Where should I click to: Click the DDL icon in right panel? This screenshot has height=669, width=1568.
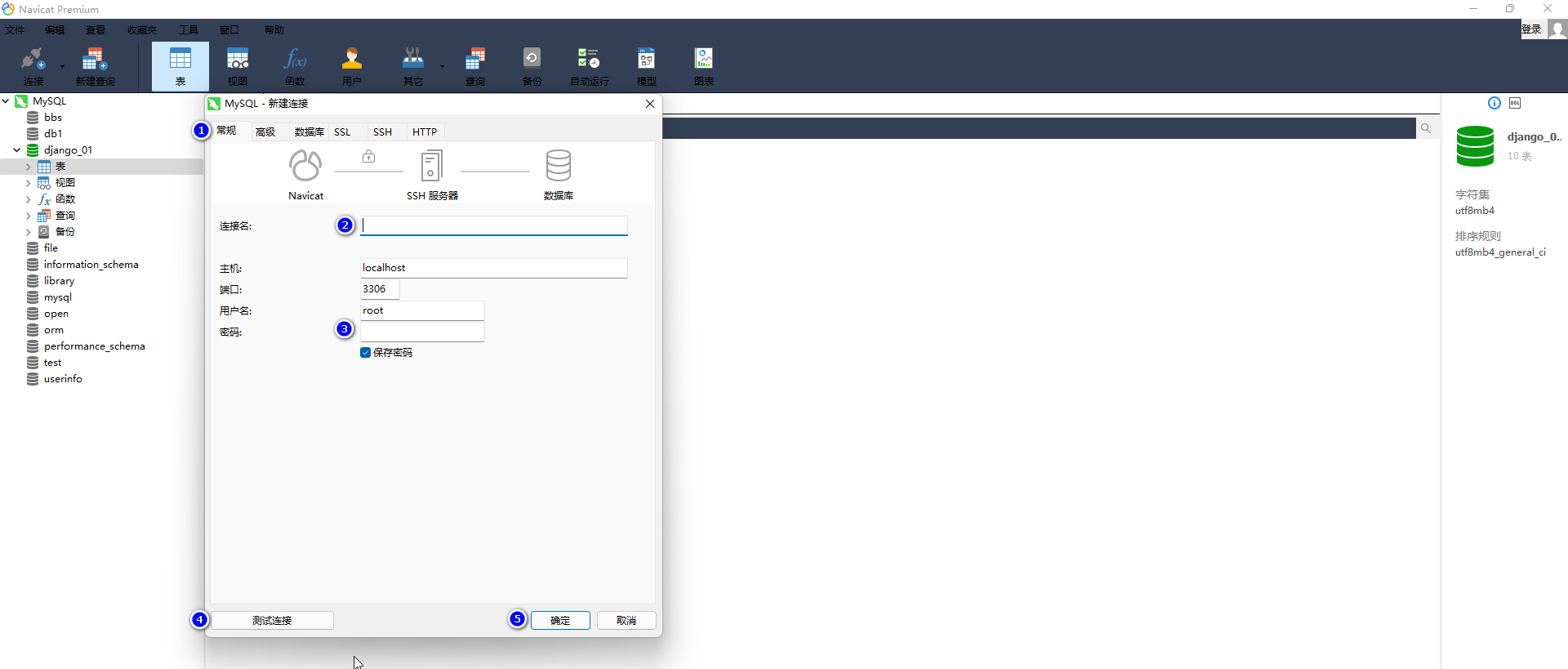(x=1515, y=103)
